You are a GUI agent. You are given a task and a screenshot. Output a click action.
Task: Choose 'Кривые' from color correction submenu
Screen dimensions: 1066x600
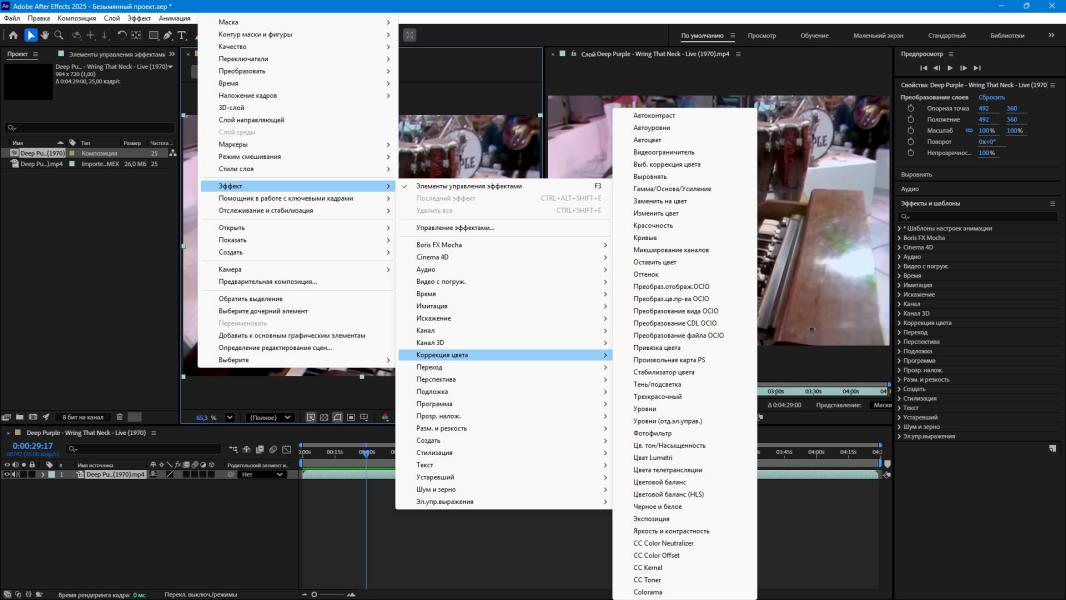point(645,238)
